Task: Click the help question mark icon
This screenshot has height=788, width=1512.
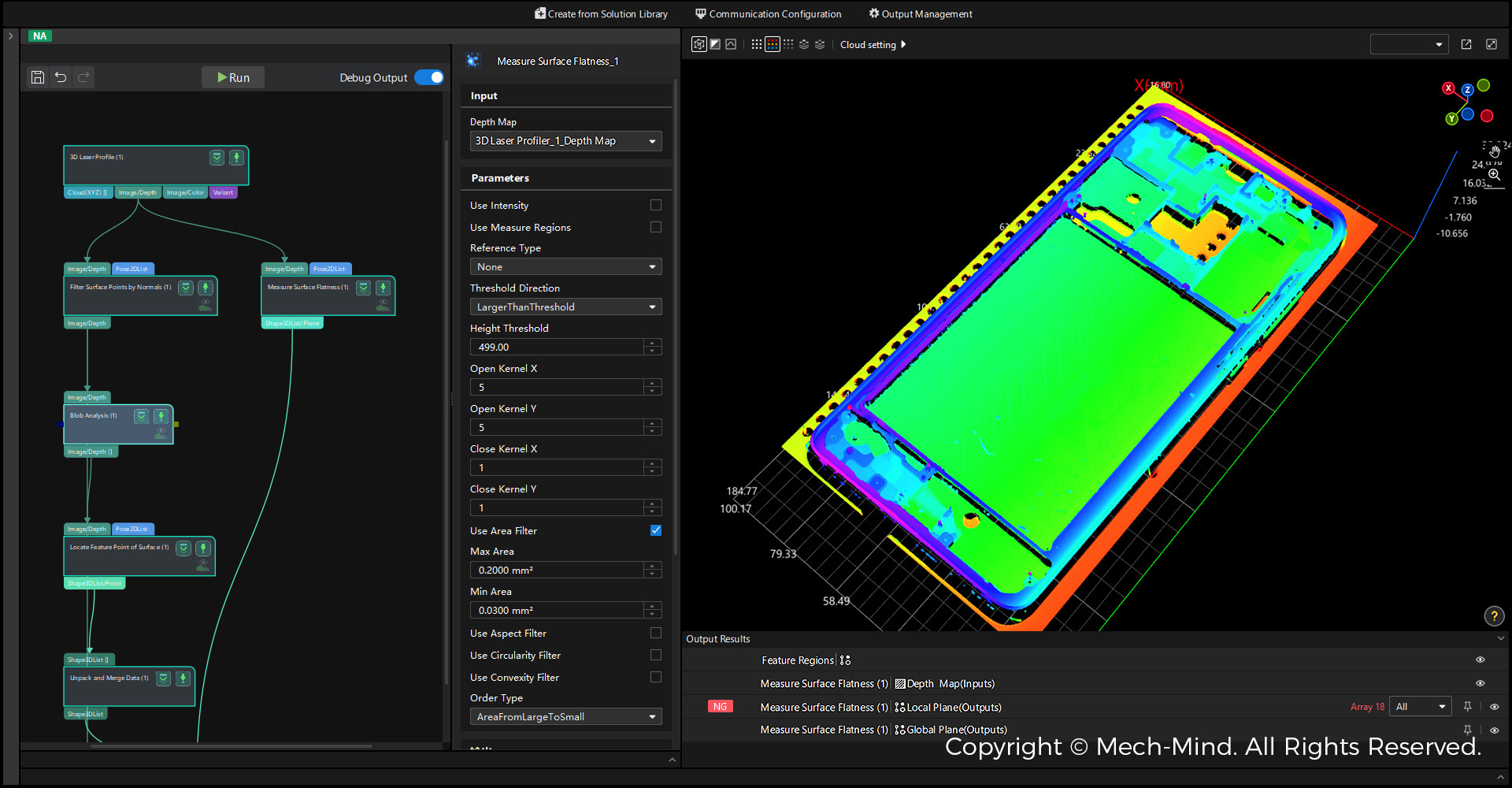Action: tap(1493, 616)
